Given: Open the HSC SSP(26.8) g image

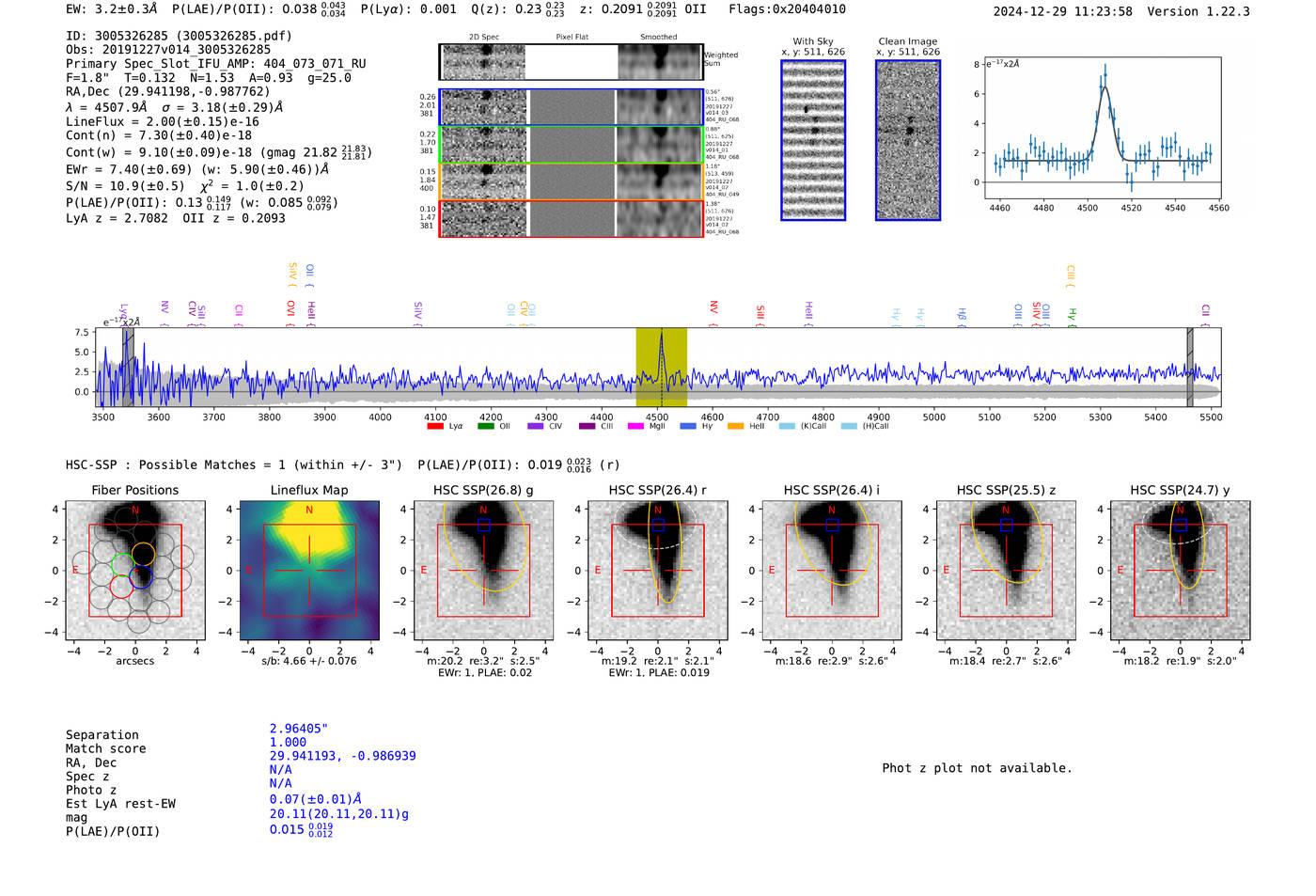Looking at the screenshot, I should click(x=484, y=570).
